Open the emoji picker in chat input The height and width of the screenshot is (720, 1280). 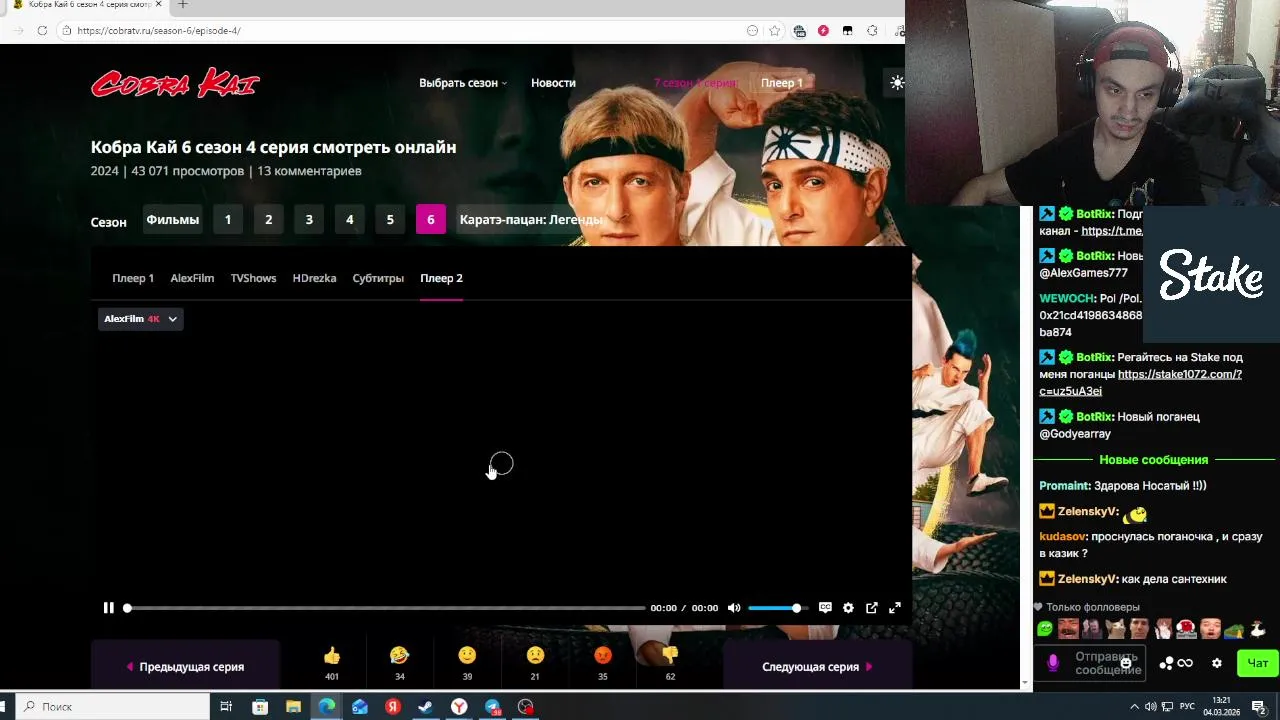click(1126, 663)
